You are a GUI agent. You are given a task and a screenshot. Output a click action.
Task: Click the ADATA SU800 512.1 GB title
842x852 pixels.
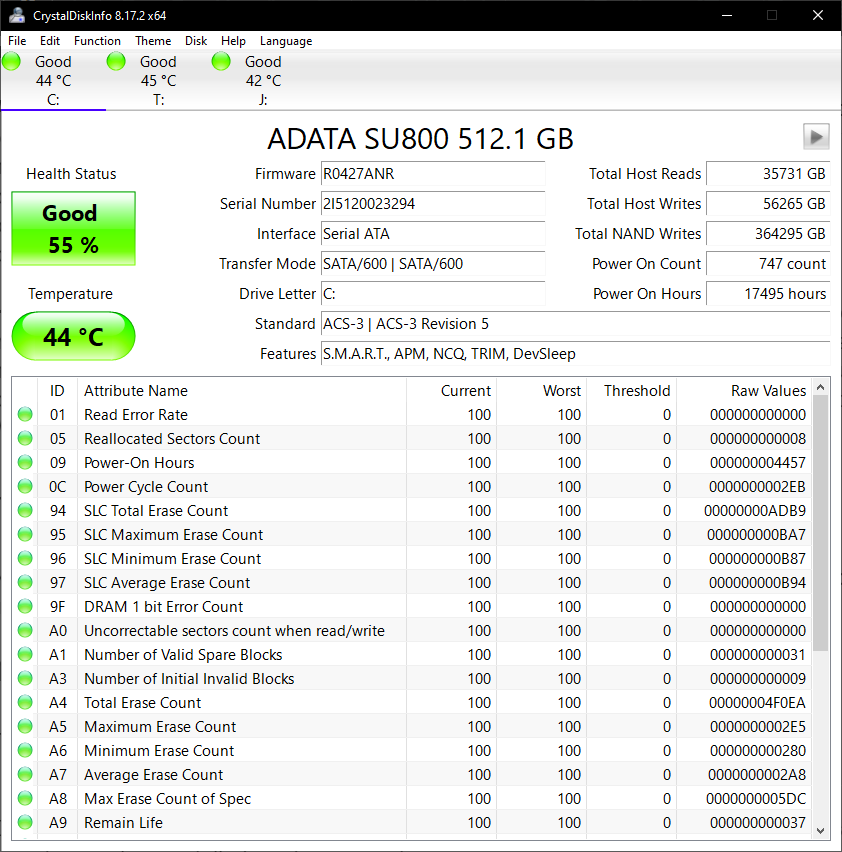tap(420, 139)
